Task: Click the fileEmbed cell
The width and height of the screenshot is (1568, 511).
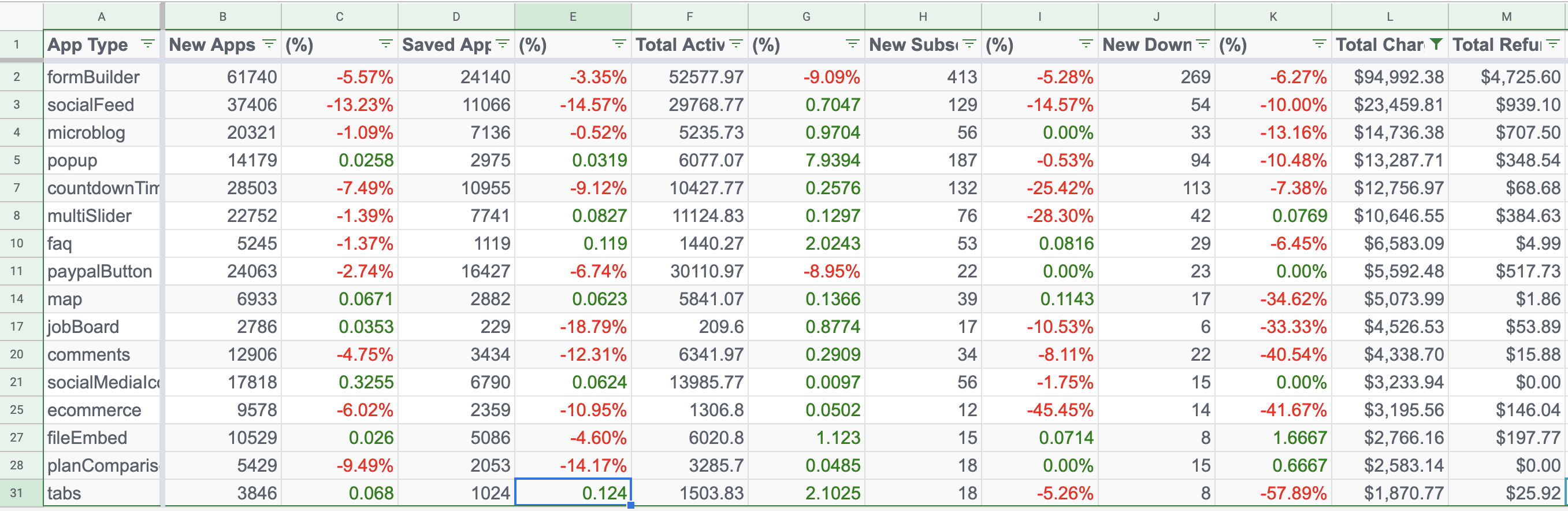Action: [101, 438]
